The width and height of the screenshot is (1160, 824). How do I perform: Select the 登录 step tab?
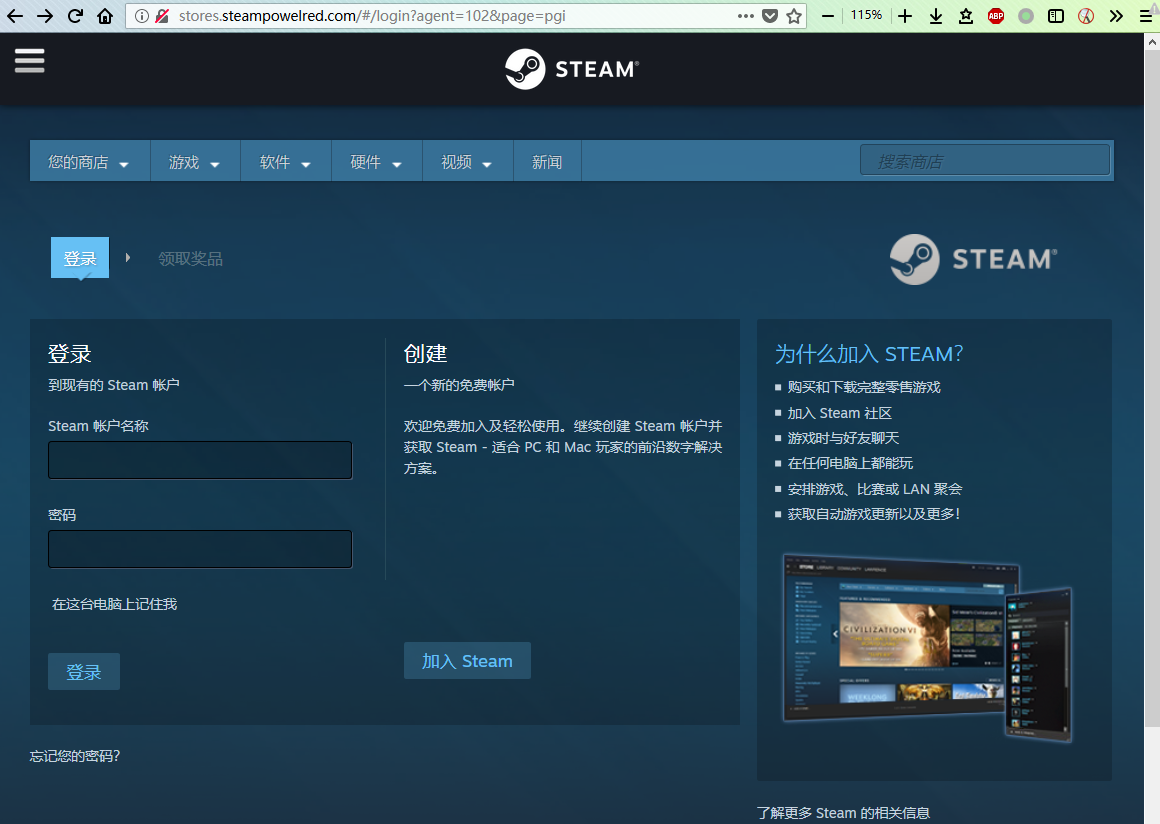coord(80,258)
